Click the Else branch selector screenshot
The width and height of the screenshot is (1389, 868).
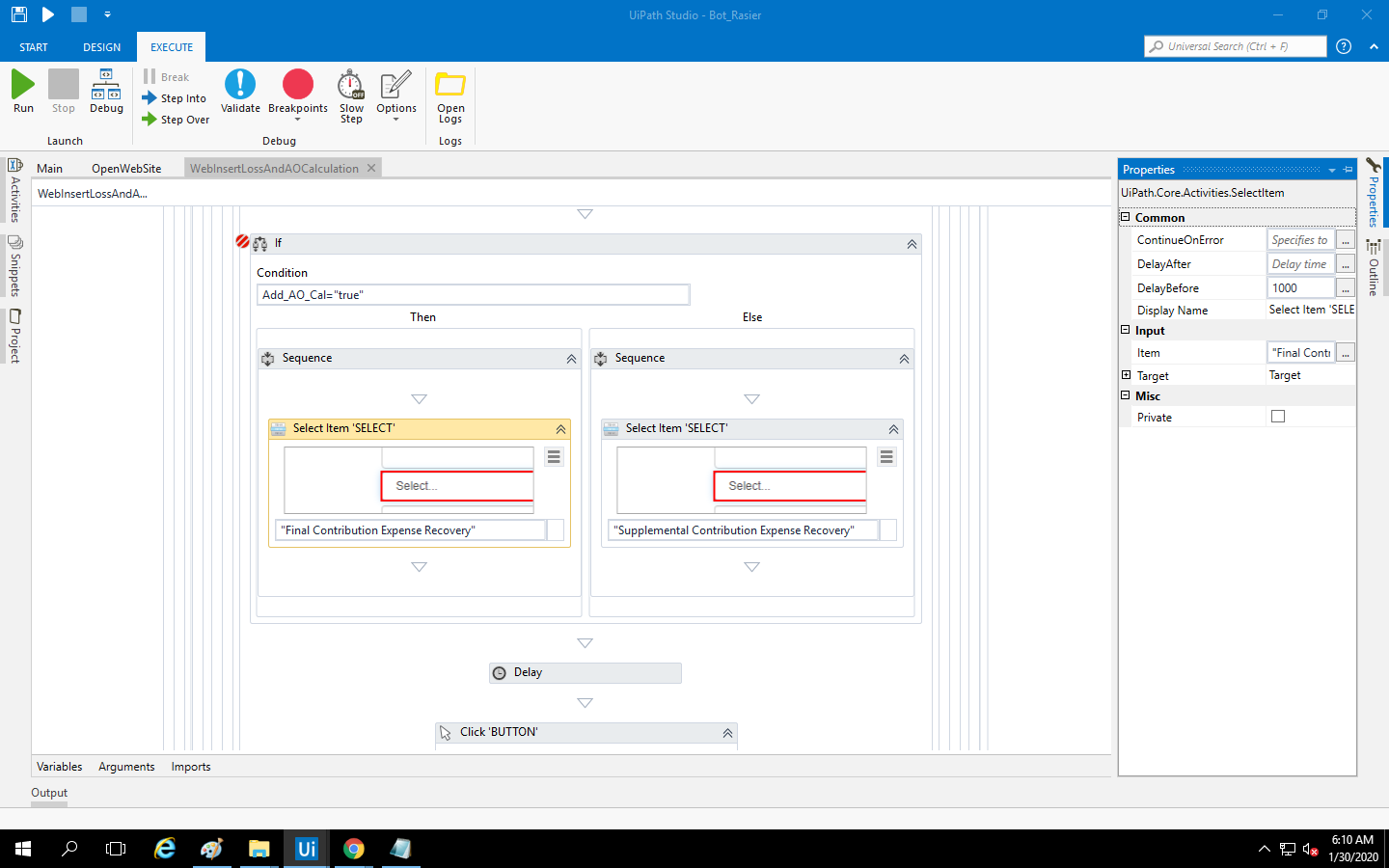[x=742, y=480]
